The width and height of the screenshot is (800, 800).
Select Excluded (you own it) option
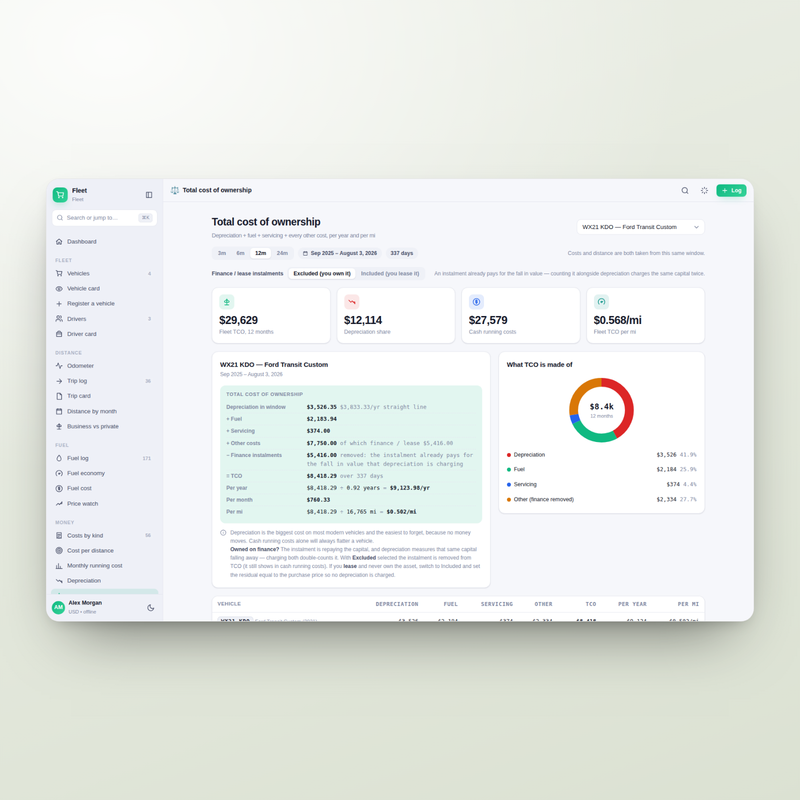tap(322, 273)
